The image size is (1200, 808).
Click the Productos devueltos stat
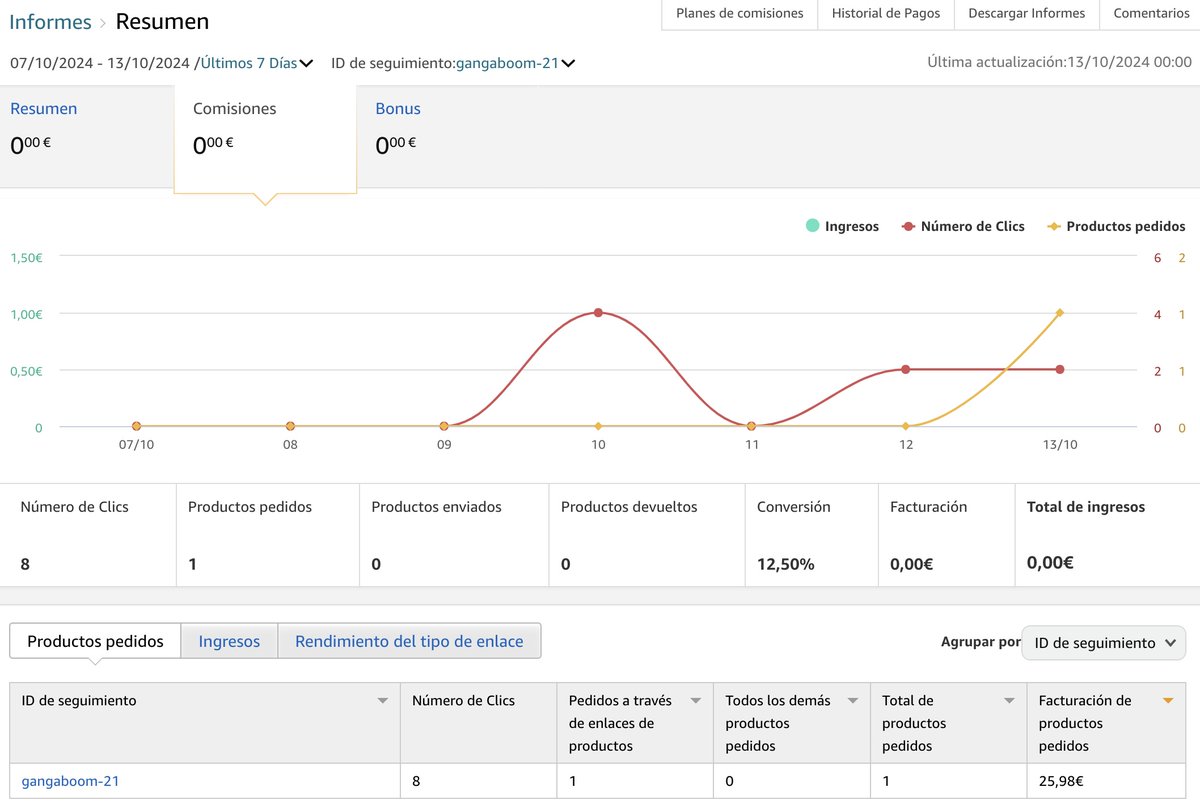click(x=647, y=535)
